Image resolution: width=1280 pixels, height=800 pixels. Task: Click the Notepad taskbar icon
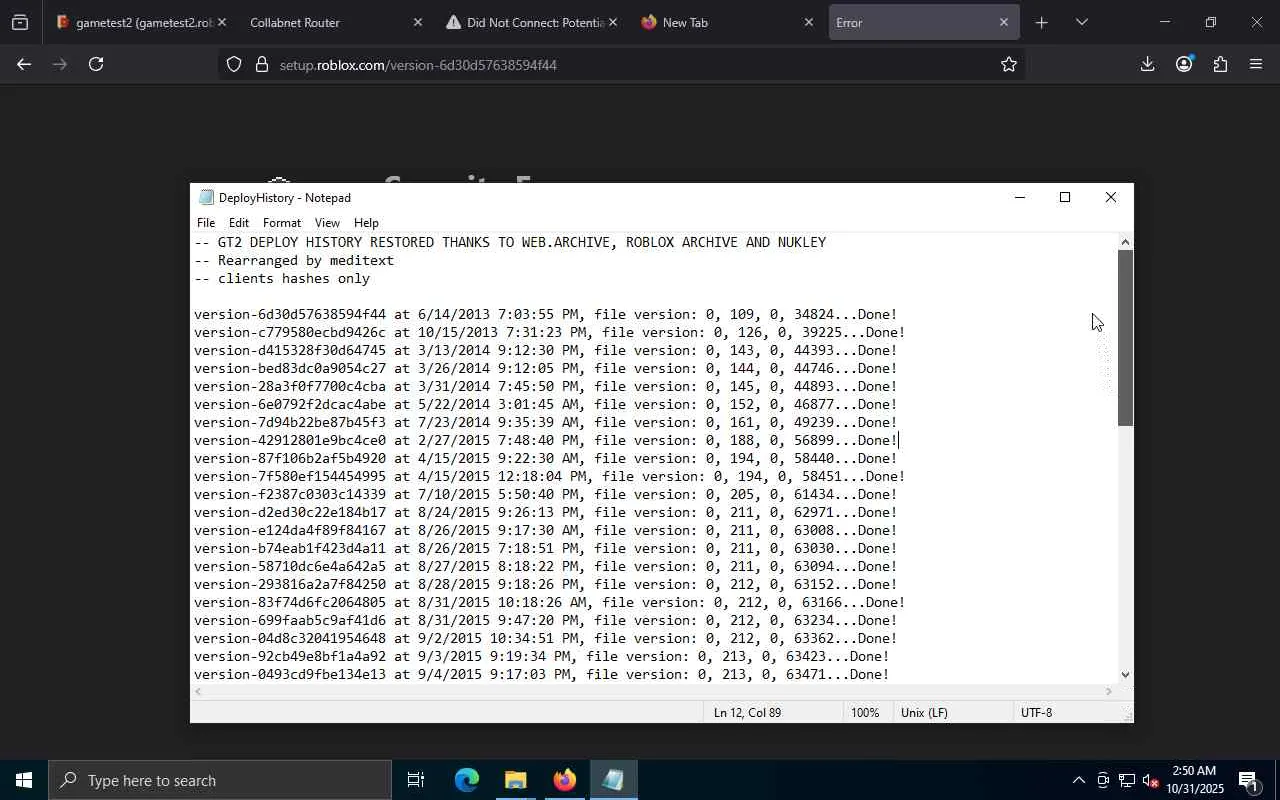[x=613, y=780]
